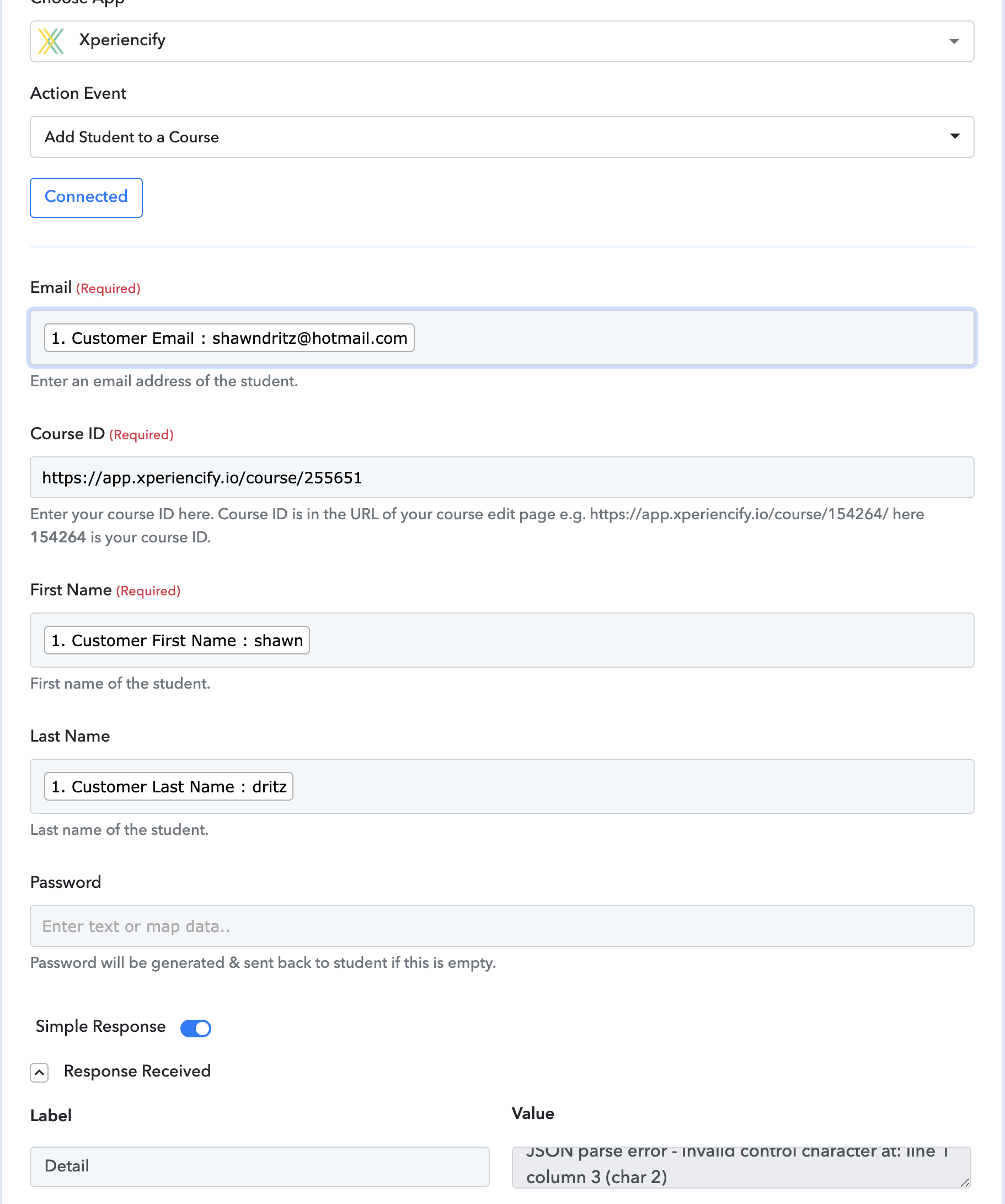This screenshot has height=1204, width=1005.
Task: Click the 'Label' column heading
Action: pos(51,1116)
